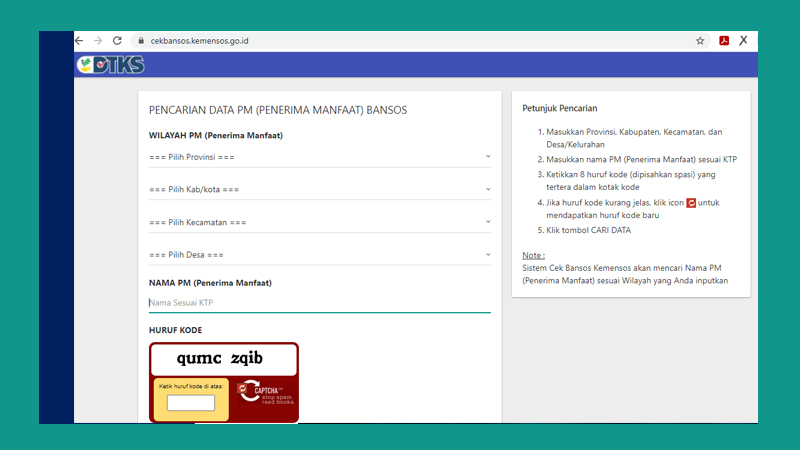
Task: Click the CAPTCHA logo text
Action: (267, 390)
